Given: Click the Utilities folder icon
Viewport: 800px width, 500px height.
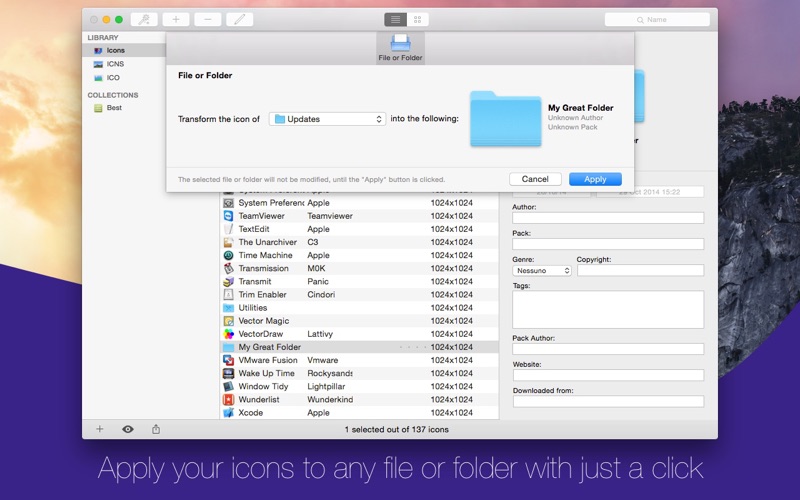Looking at the screenshot, I should tap(229, 308).
